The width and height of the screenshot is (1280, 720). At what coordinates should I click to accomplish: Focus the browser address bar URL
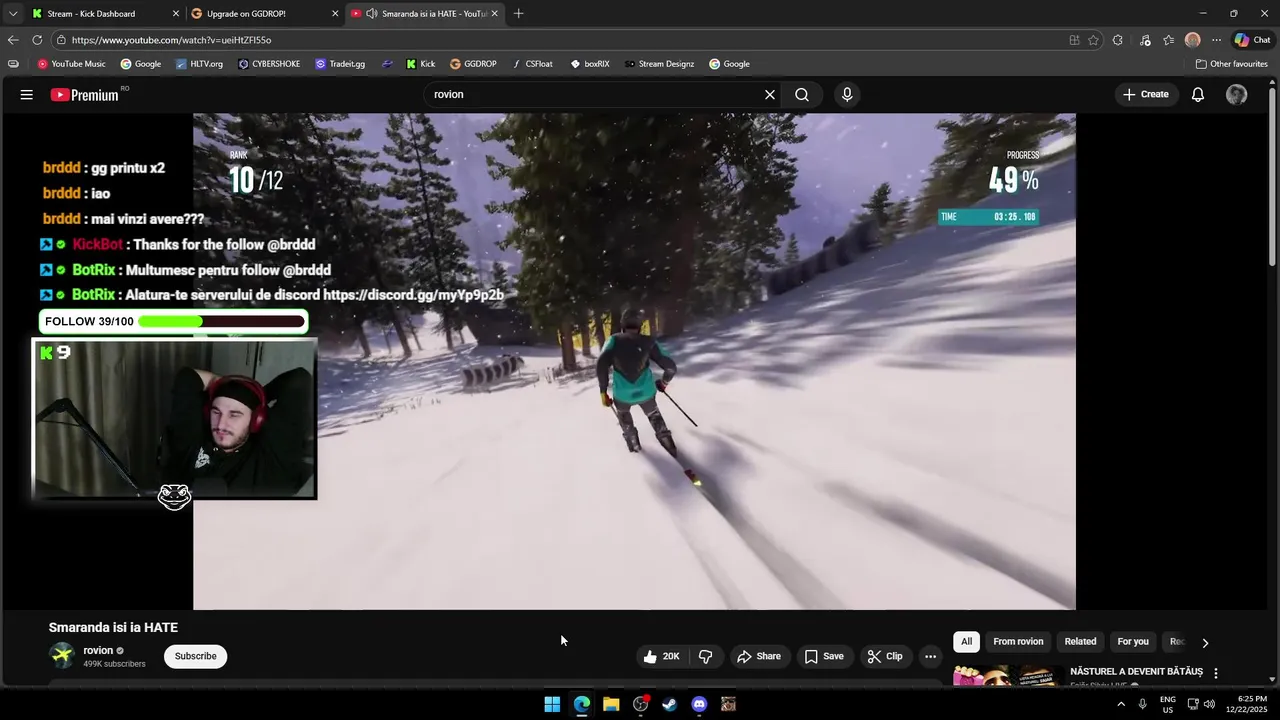171,40
